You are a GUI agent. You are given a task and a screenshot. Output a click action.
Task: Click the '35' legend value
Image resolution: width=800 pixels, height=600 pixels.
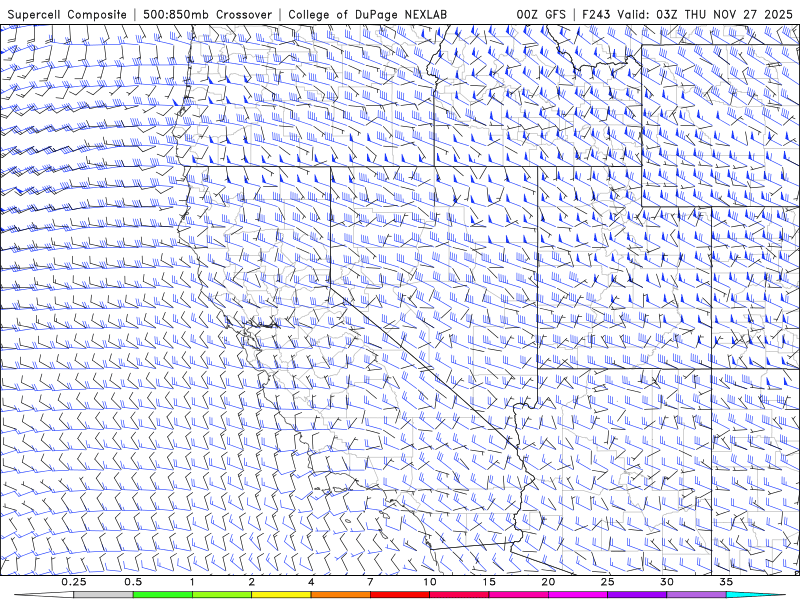(726, 582)
